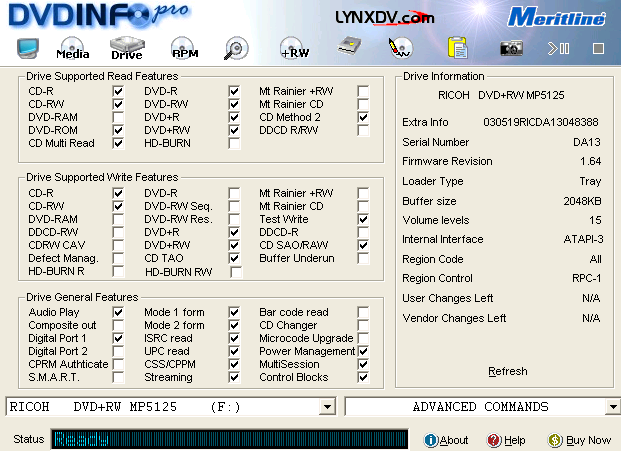The height and width of the screenshot is (451, 621).
Task: Click the Buy Now text link
Action: [589, 440]
